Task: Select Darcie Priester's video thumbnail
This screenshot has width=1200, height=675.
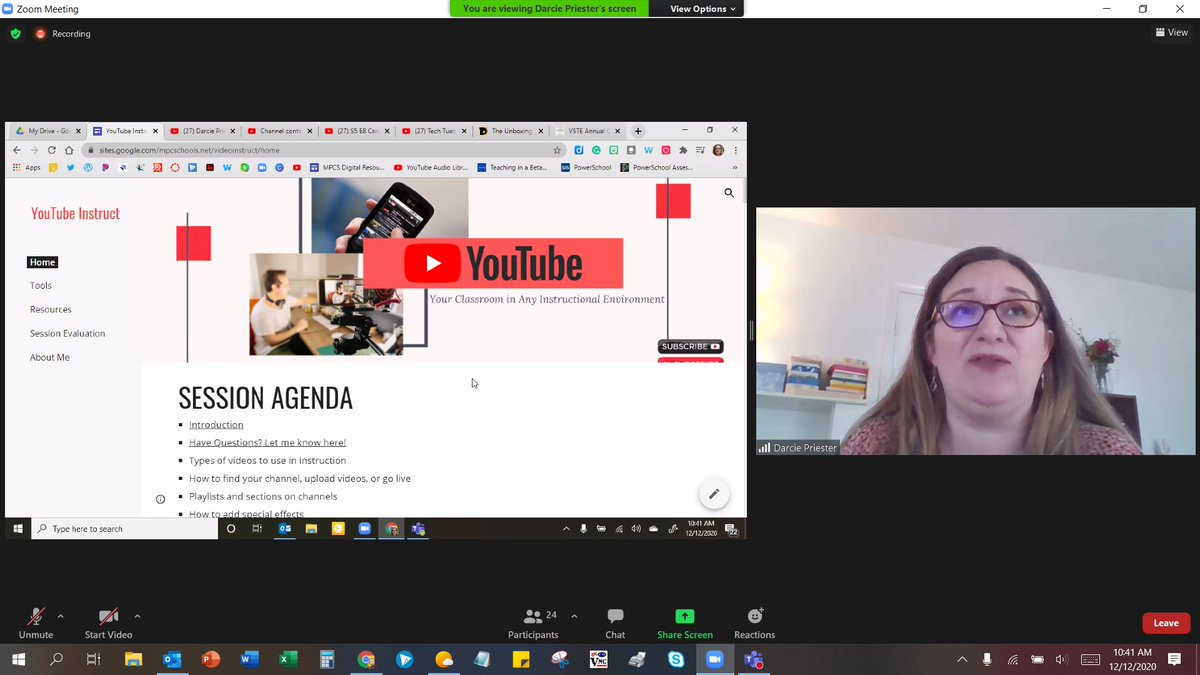Action: [975, 331]
